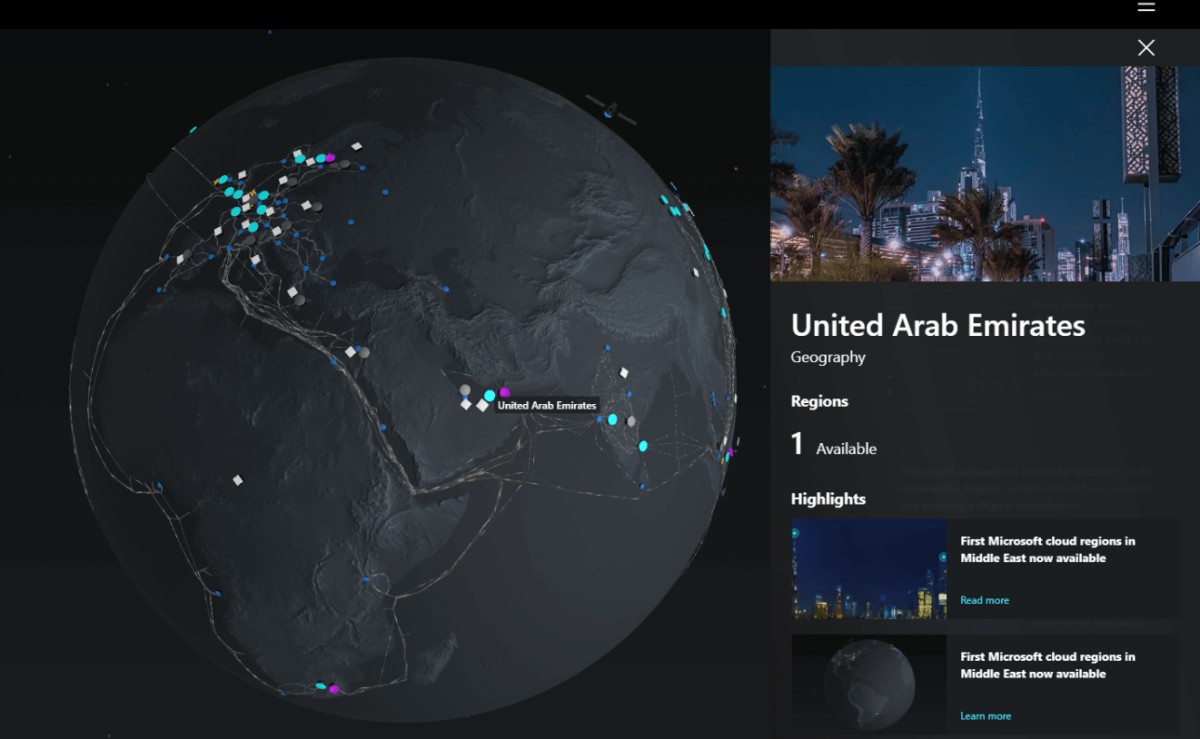Screen dimensions: 1200x739
Task: Open the hamburger menu
Action: tap(1146, 6)
